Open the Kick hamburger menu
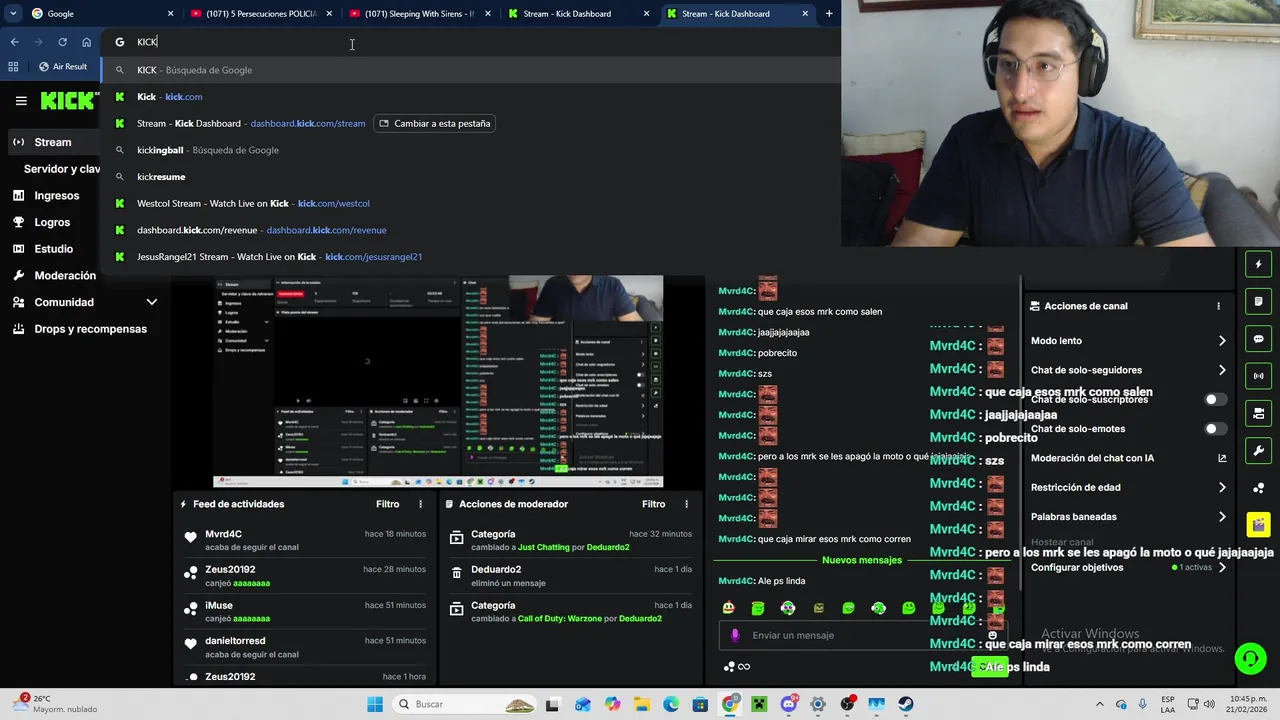1280x720 pixels. (21, 100)
